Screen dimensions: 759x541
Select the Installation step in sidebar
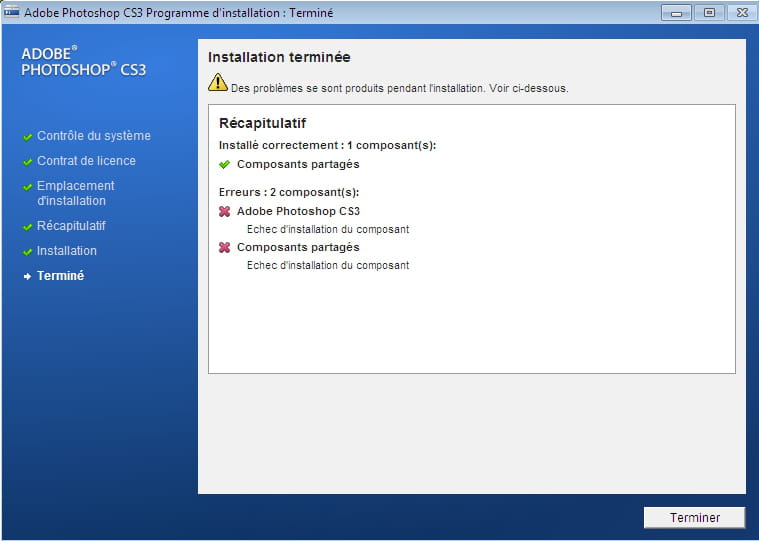pos(67,251)
